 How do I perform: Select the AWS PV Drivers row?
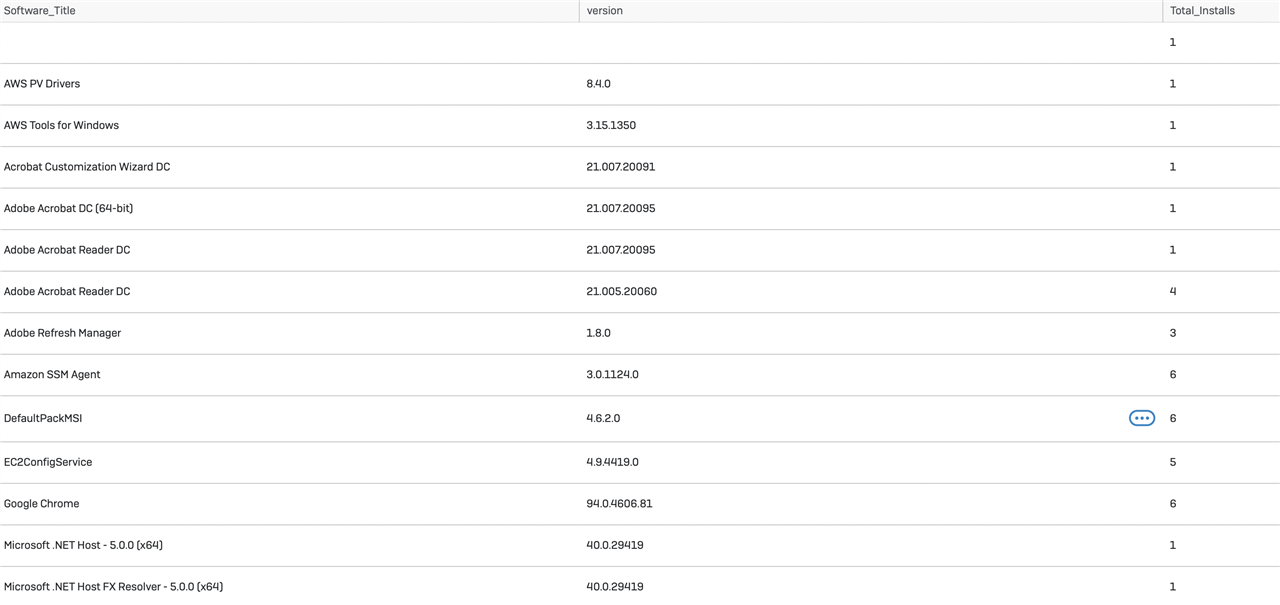[x=640, y=84]
